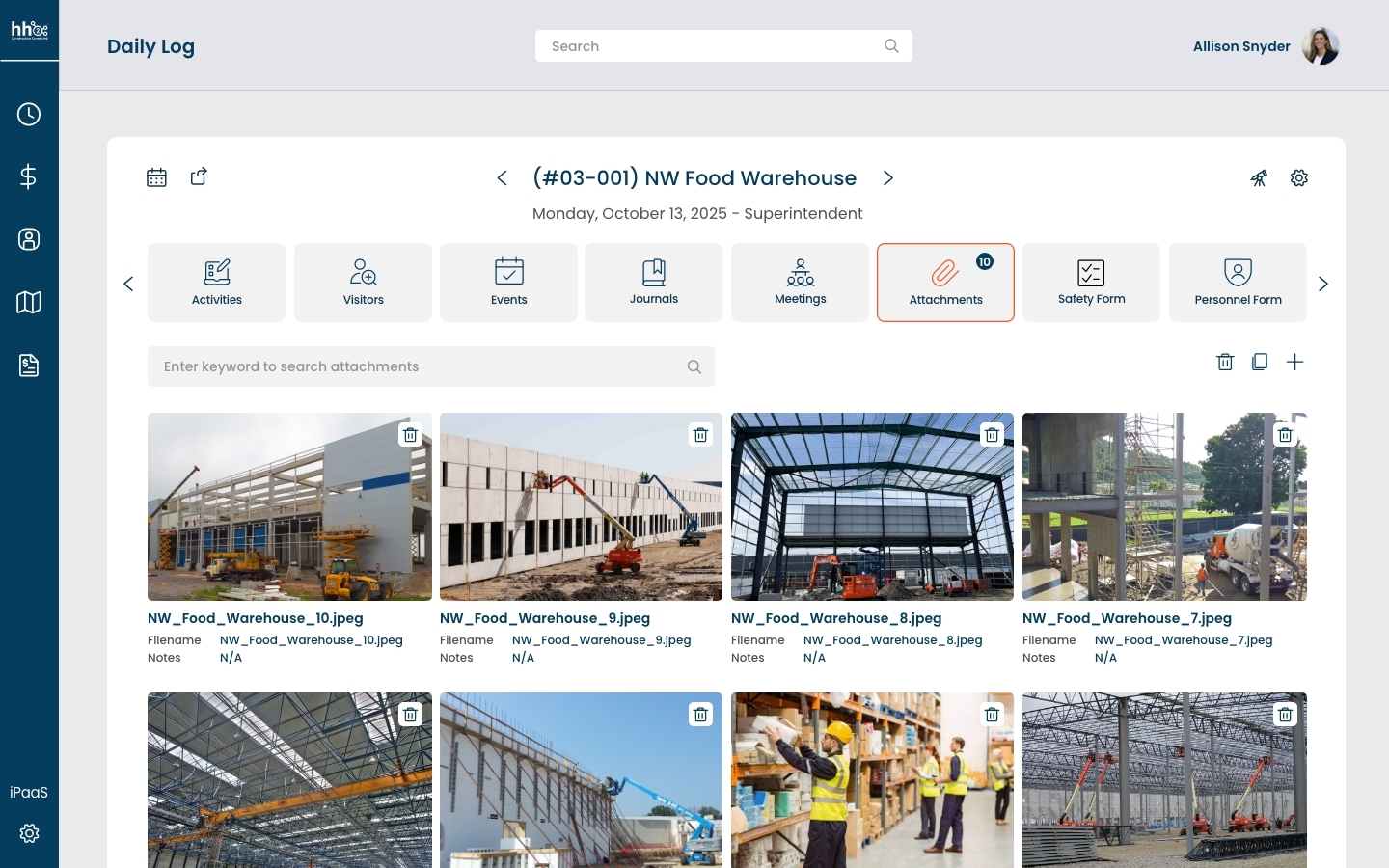This screenshot has width=1389, height=868.
Task: Open the daily log settings gear
Action: click(x=1299, y=178)
